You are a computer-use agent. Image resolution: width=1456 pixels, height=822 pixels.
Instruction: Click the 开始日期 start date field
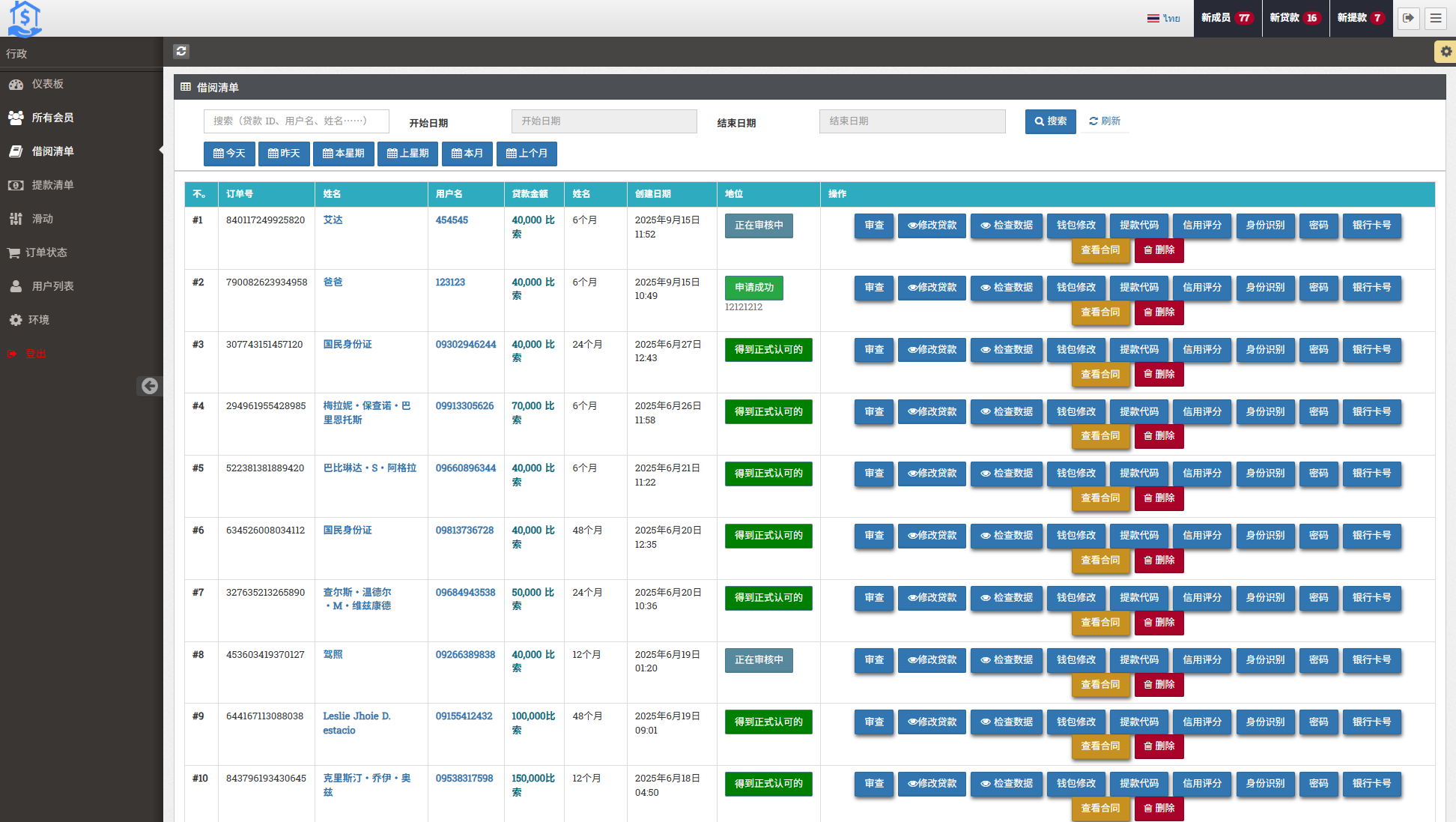[x=604, y=121]
